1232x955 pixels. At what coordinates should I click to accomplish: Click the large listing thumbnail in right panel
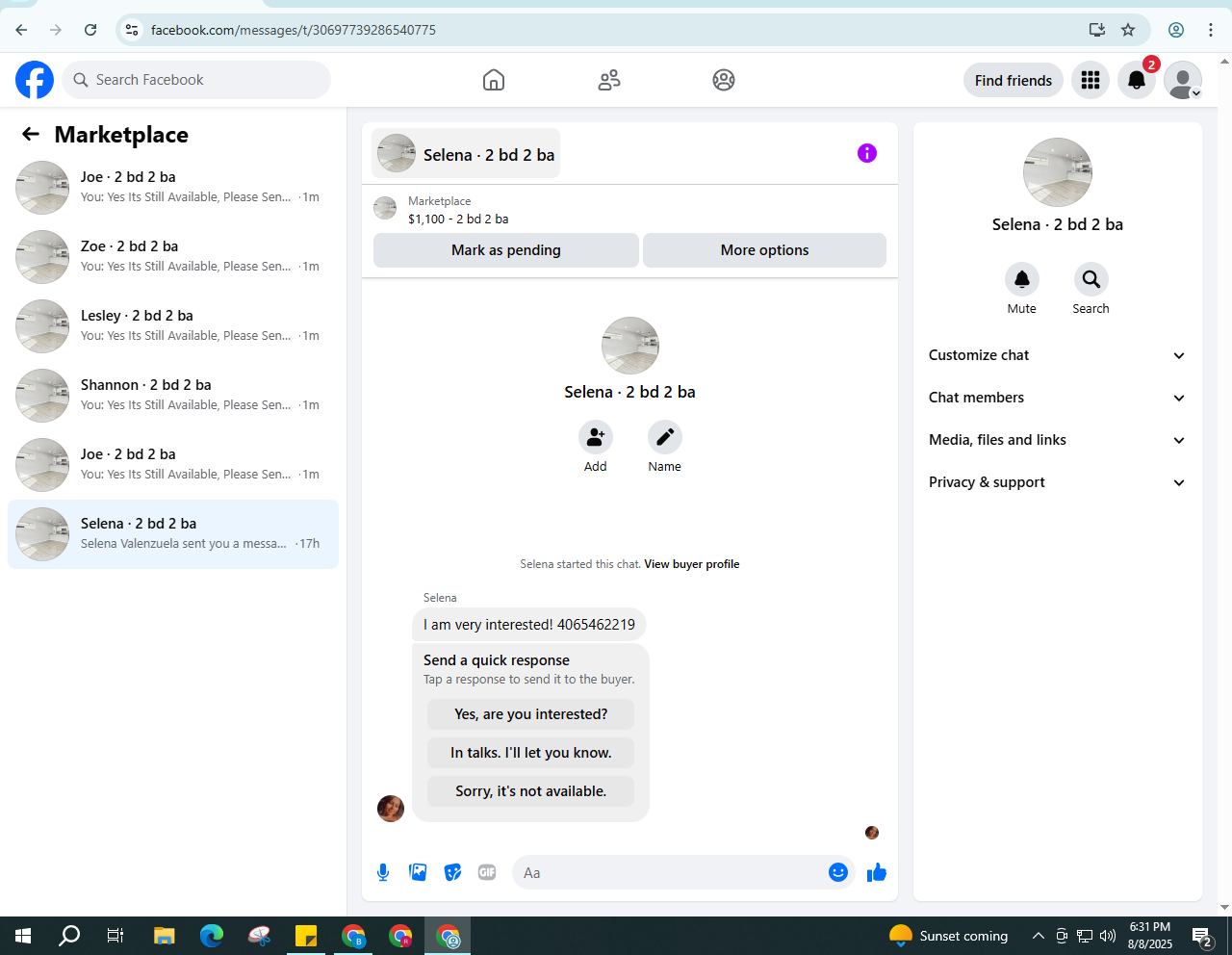(x=1058, y=172)
